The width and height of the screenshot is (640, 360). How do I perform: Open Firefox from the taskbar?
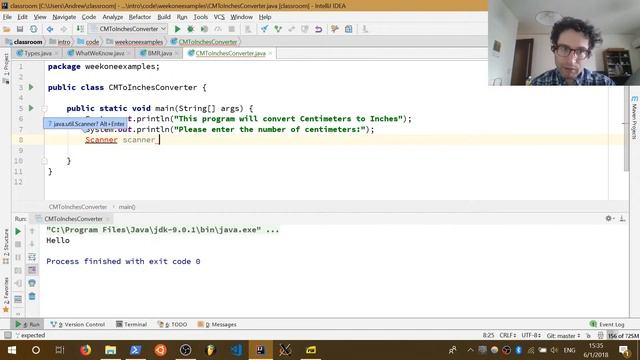[x=85, y=350]
